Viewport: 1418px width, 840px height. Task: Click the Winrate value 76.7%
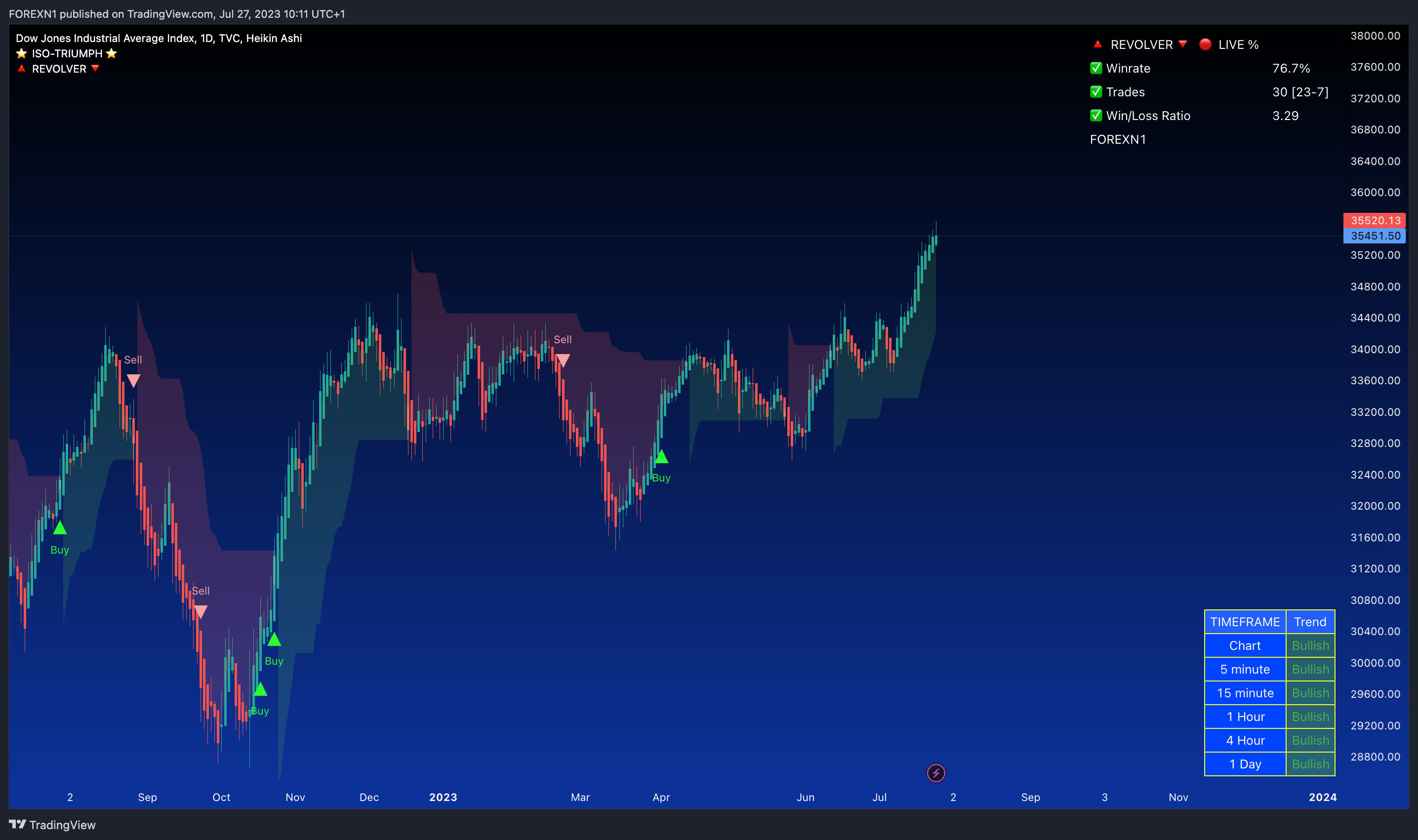coord(1291,69)
